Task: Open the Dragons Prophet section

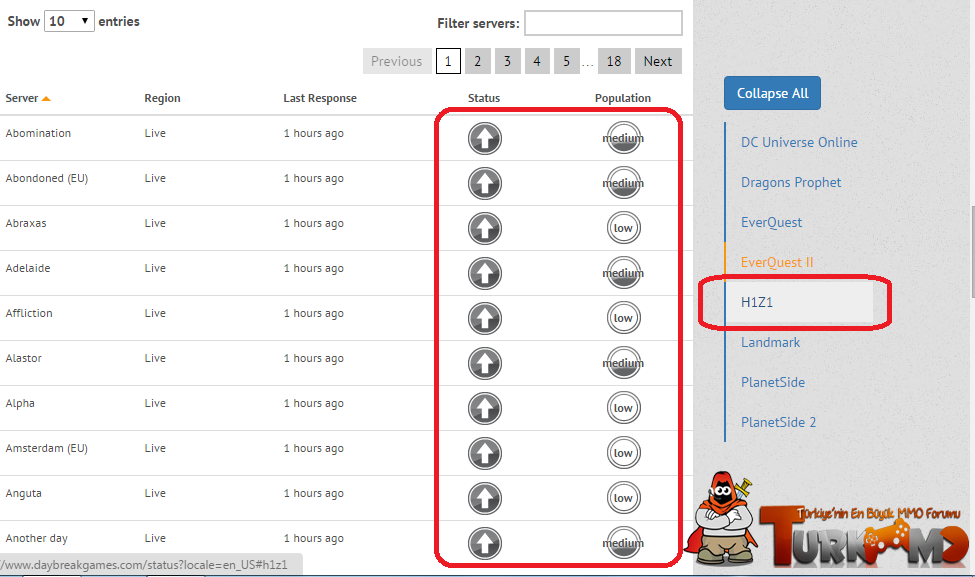Action: pyautogui.click(x=791, y=182)
